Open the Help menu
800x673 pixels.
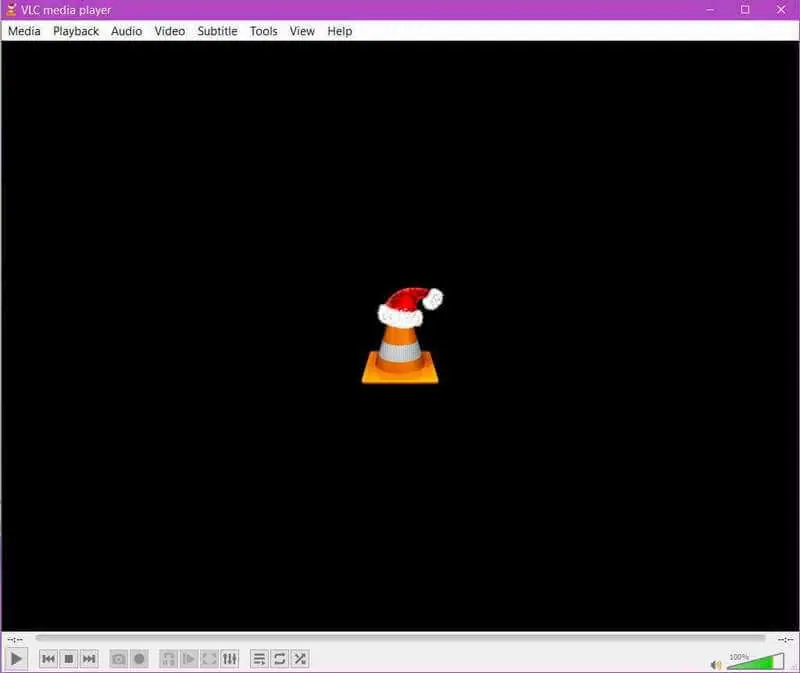pyautogui.click(x=340, y=31)
